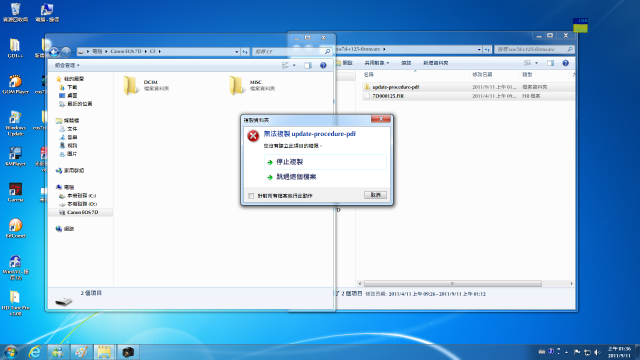Click the horizontal scrollbar in firmware window
This screenshot has height=360, width=640.
pyautogui.click(x=452, y=283)
